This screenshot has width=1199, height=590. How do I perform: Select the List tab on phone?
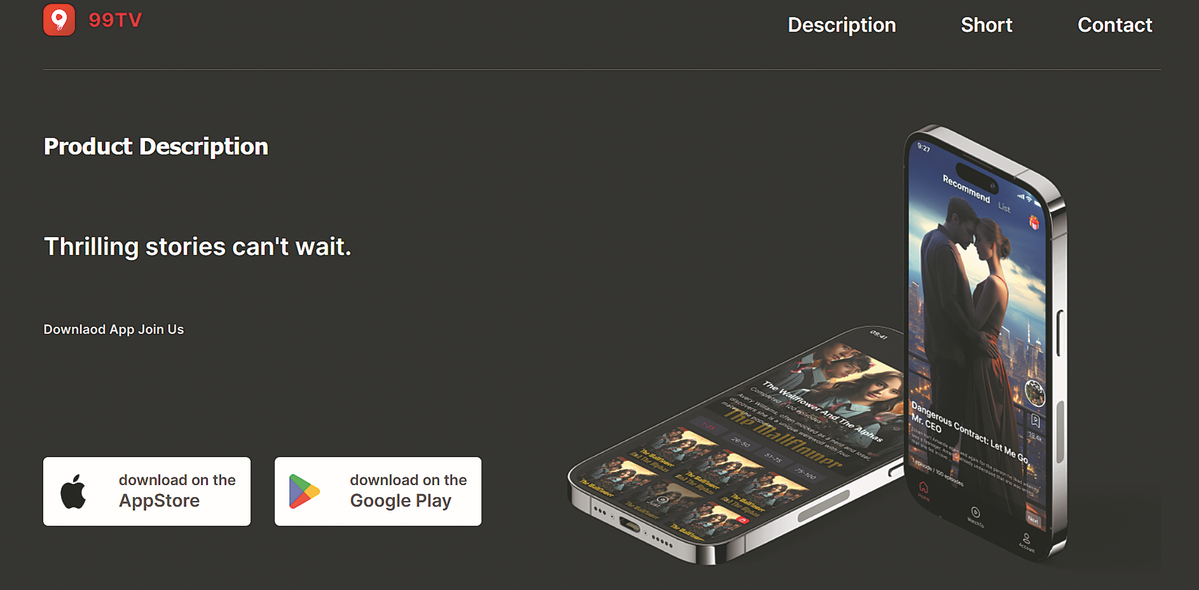tap(1004, 207)
